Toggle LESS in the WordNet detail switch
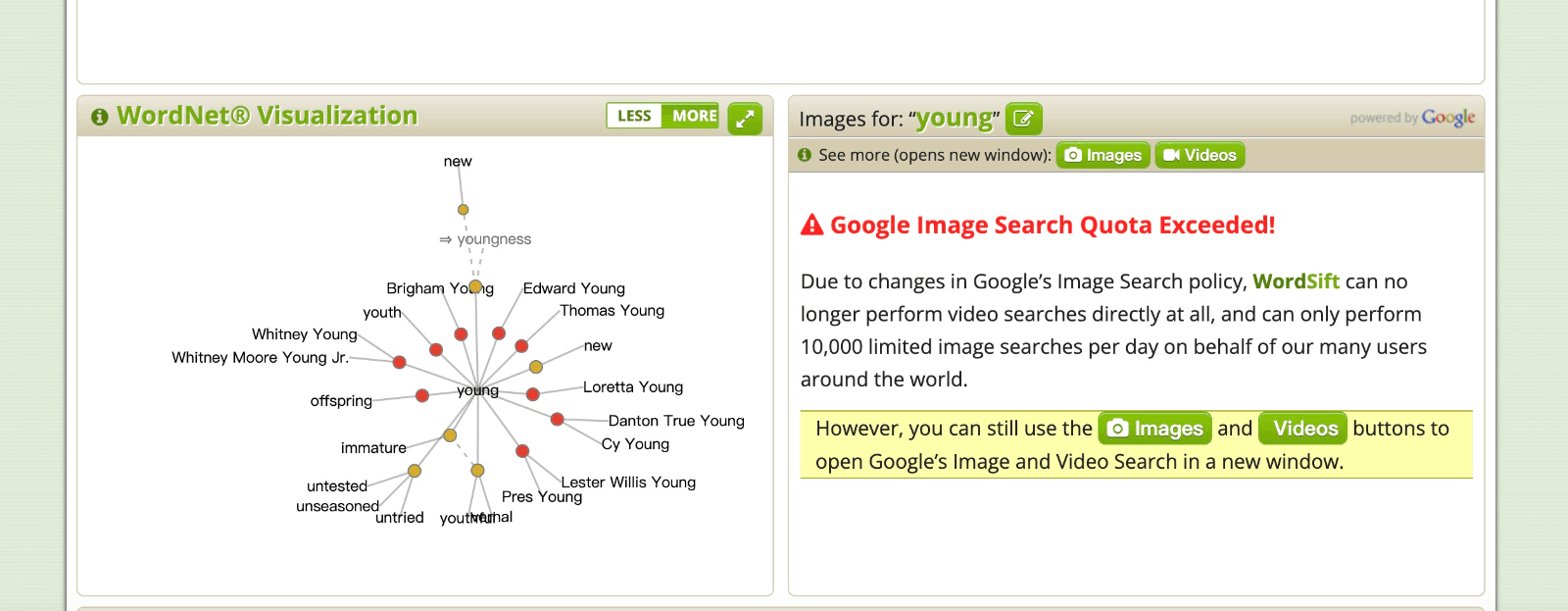Screen dimensions: 1568x611 (634, 116)
